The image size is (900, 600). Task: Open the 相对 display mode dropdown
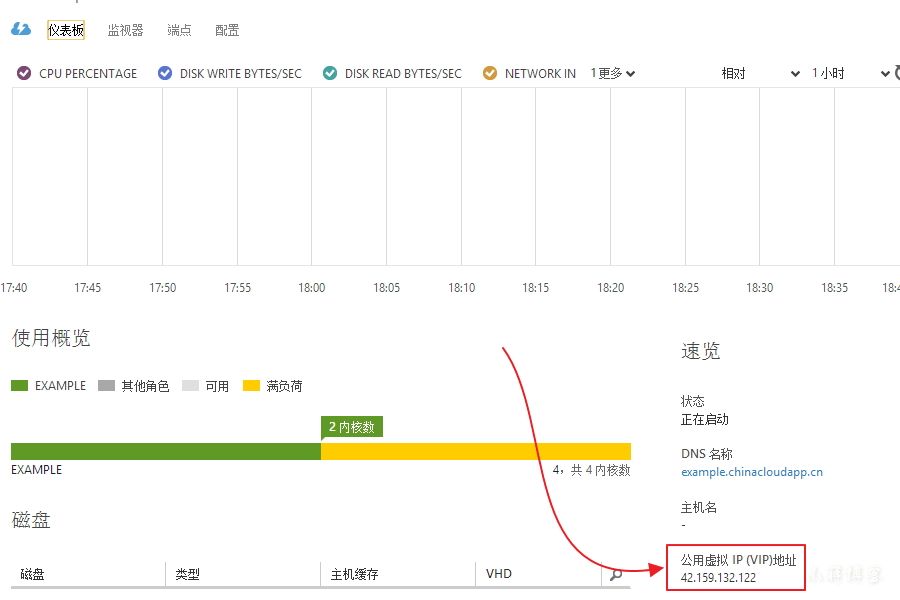click(x=760, y=73)
